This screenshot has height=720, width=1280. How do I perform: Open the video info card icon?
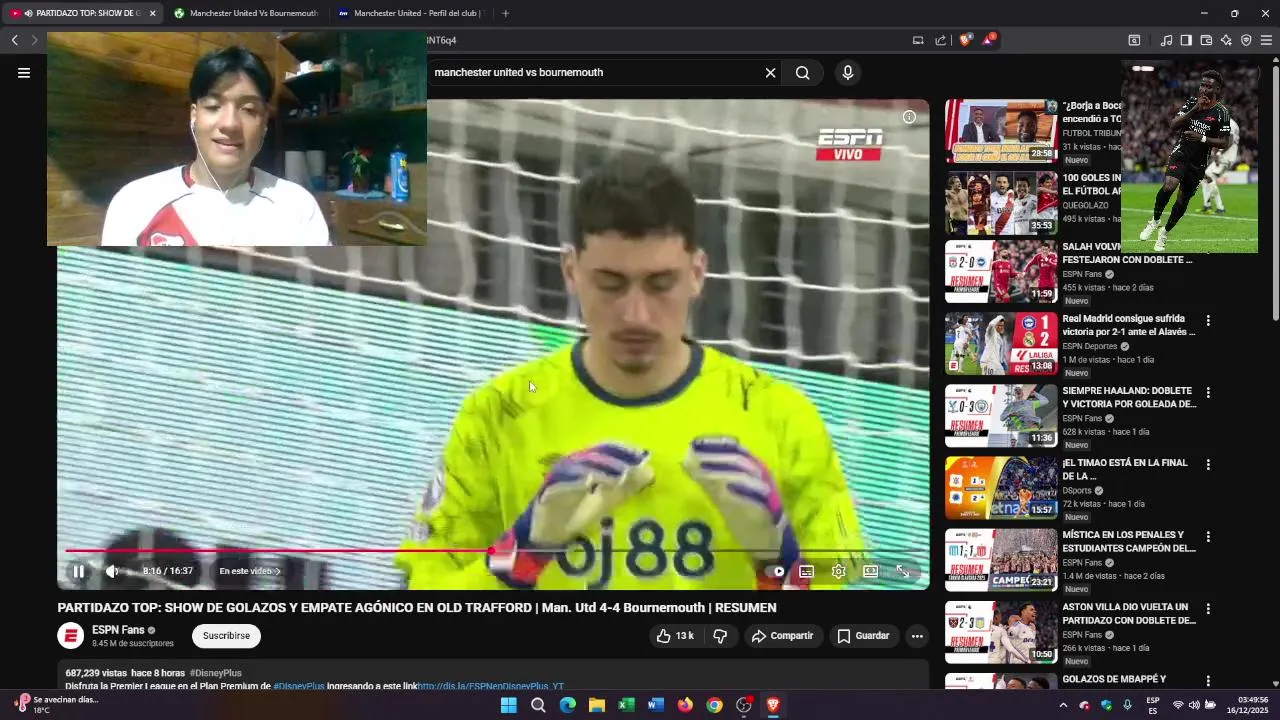tap(909, 117)
